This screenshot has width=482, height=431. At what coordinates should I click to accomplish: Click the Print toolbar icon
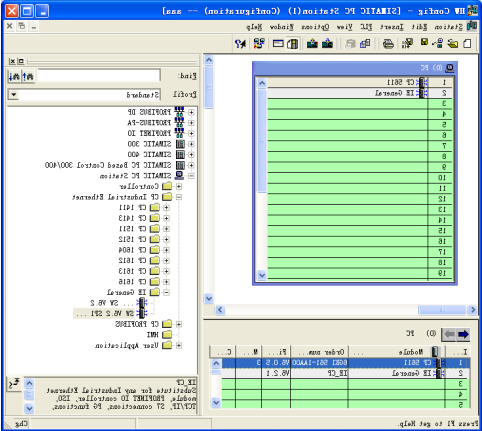388,44
